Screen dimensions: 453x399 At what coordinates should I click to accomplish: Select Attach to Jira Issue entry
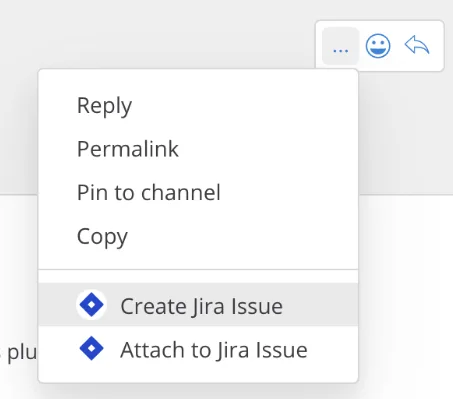[x=198, y=349]
